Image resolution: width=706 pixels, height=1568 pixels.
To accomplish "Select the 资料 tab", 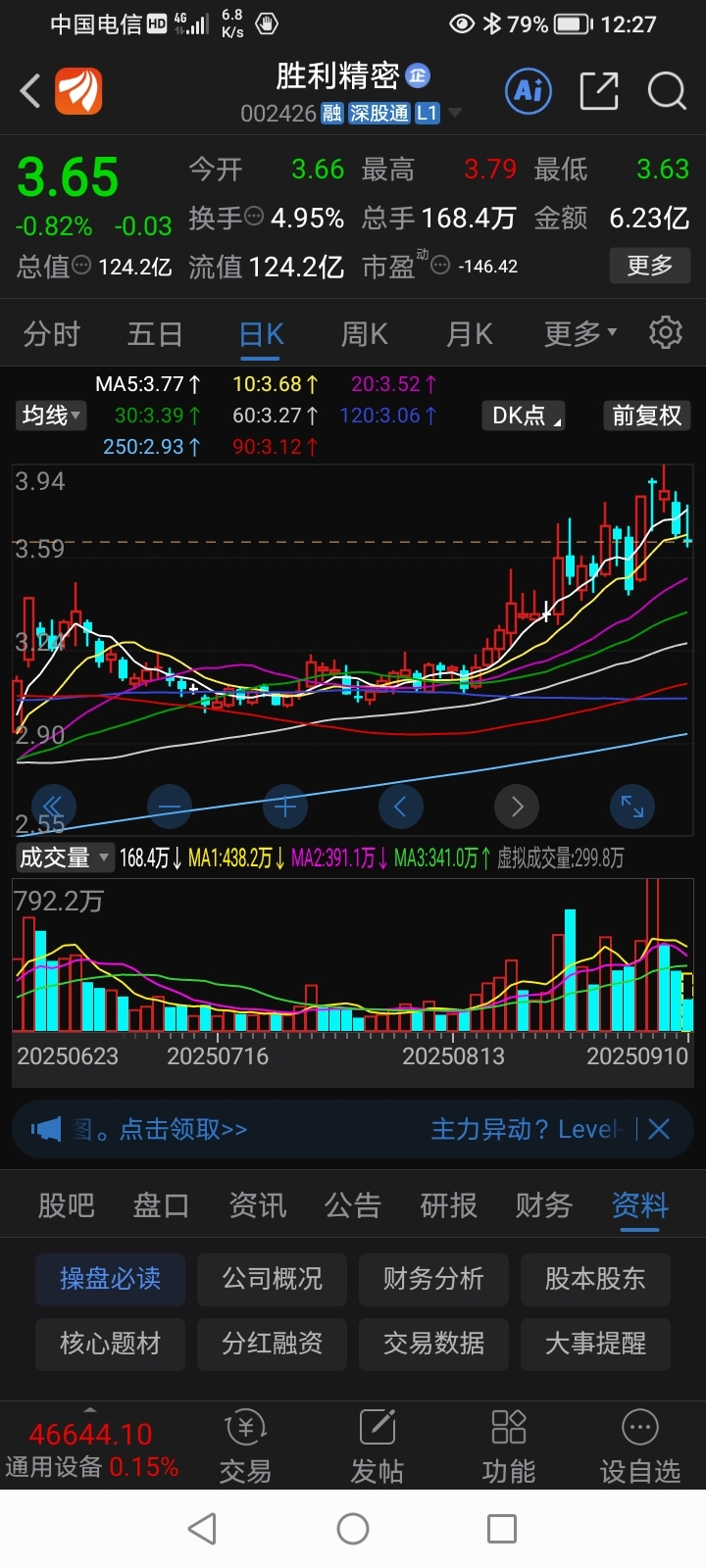I will tap(640, 1205).
